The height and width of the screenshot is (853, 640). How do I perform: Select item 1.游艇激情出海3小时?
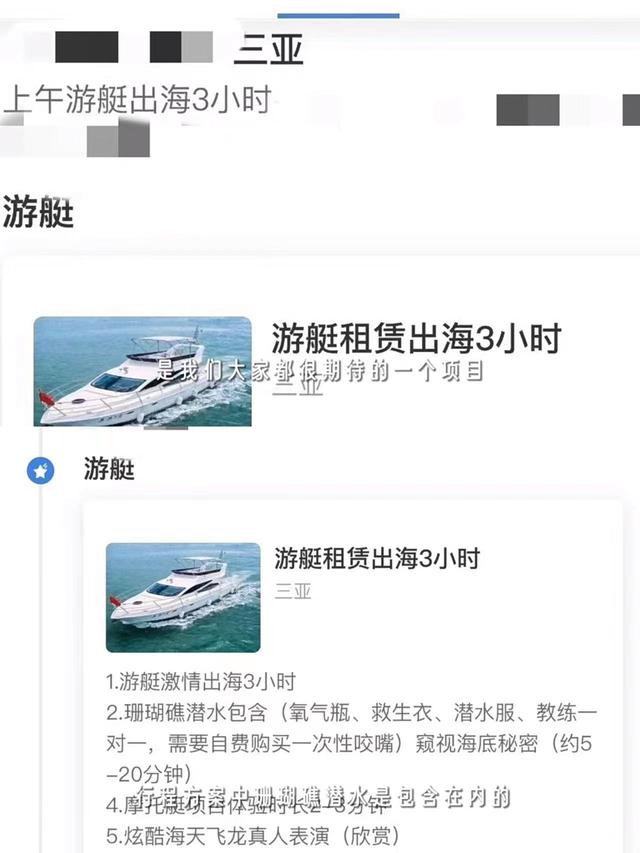201,681
